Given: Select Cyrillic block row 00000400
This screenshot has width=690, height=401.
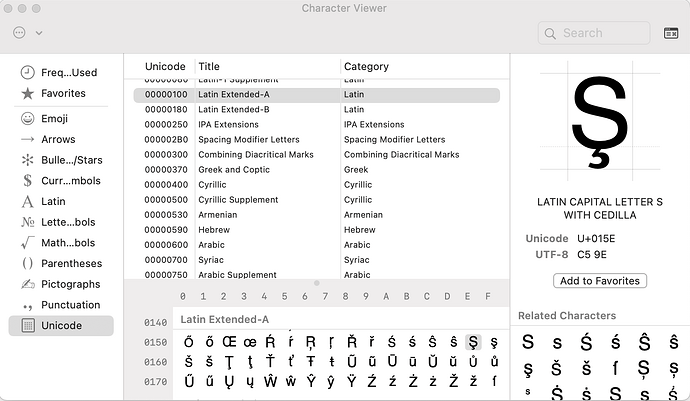Looking at the screenshot, I should pos(316,184).
